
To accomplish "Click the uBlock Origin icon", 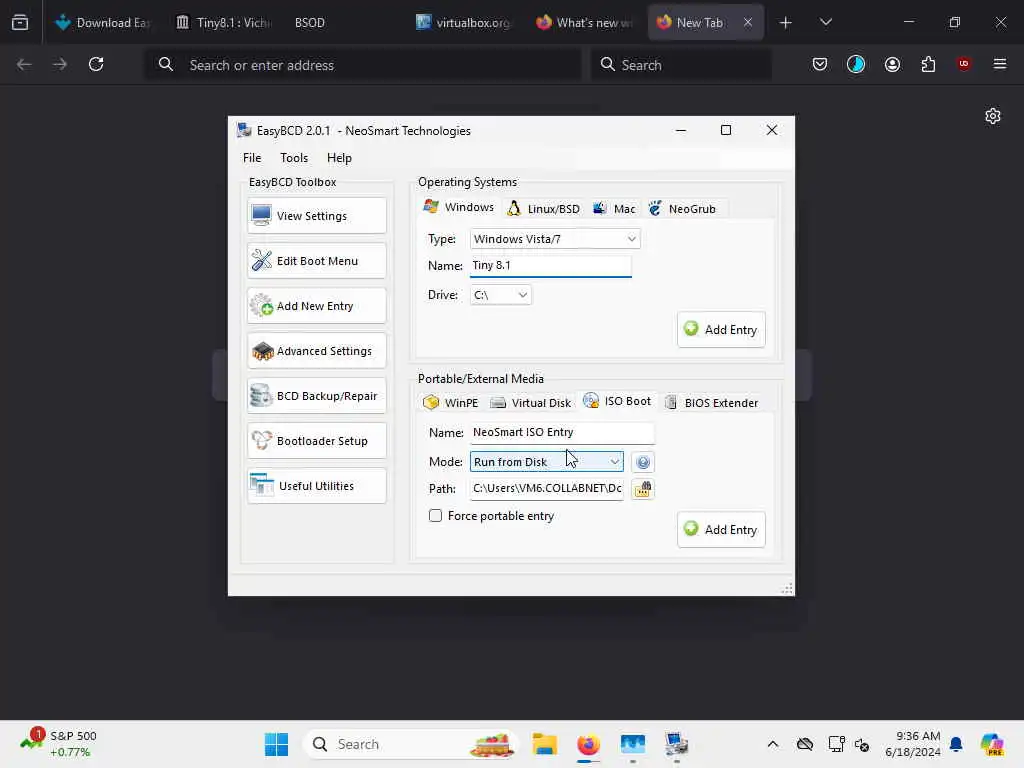I will point(964,64).
